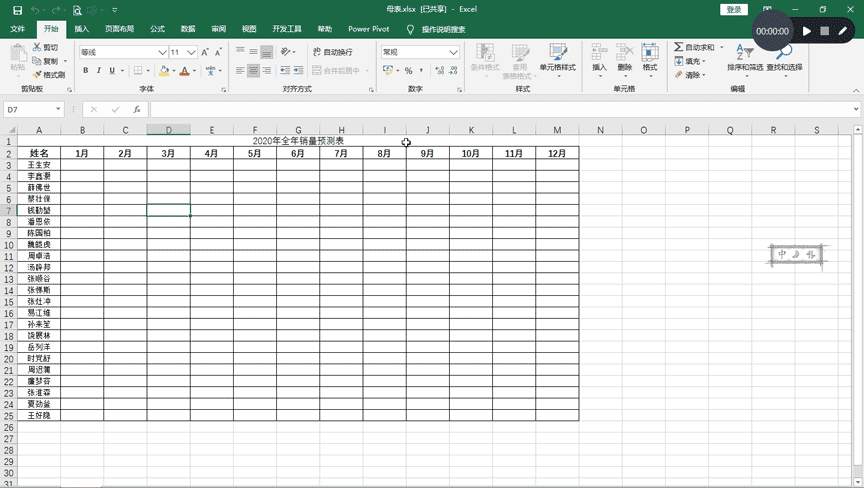Click the Print Preview icon in quick access toolbar
Screen dimensions: 864x488
click(77, 10)
